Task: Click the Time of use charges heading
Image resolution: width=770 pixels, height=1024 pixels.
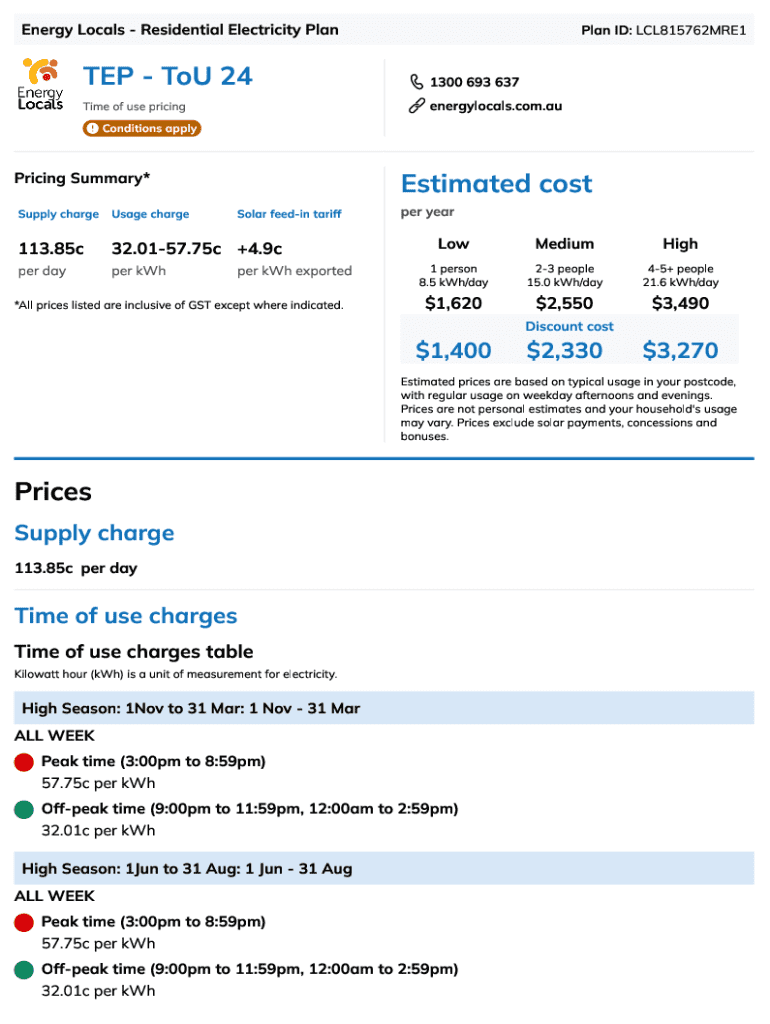Action: pos(126,616)
